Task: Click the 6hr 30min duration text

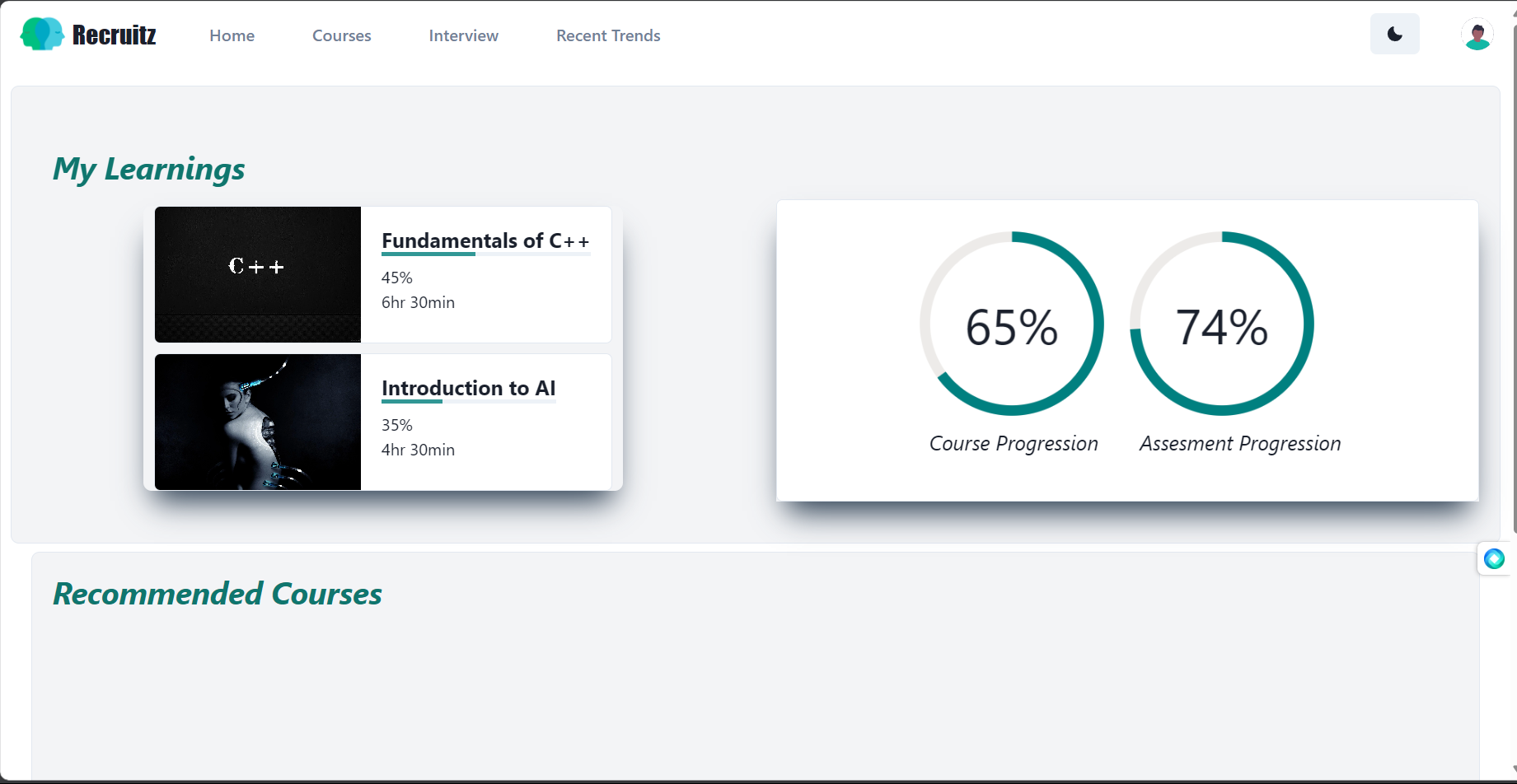Action: point(418,302)
